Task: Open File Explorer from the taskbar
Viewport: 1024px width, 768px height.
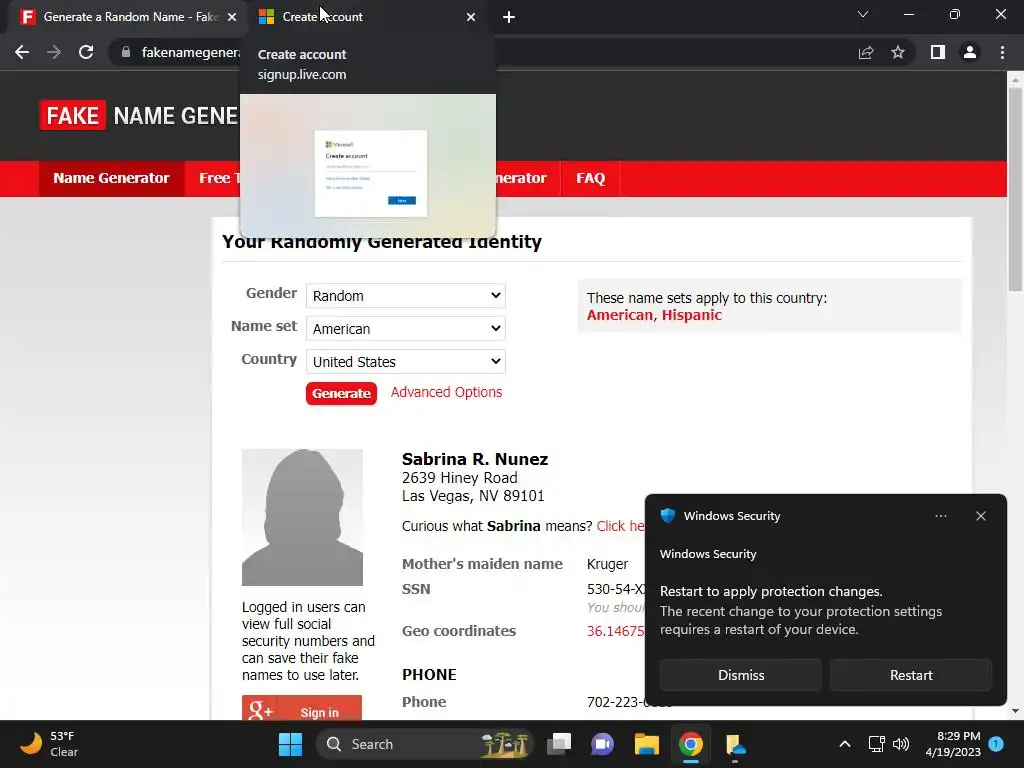Action: point(647,744)
